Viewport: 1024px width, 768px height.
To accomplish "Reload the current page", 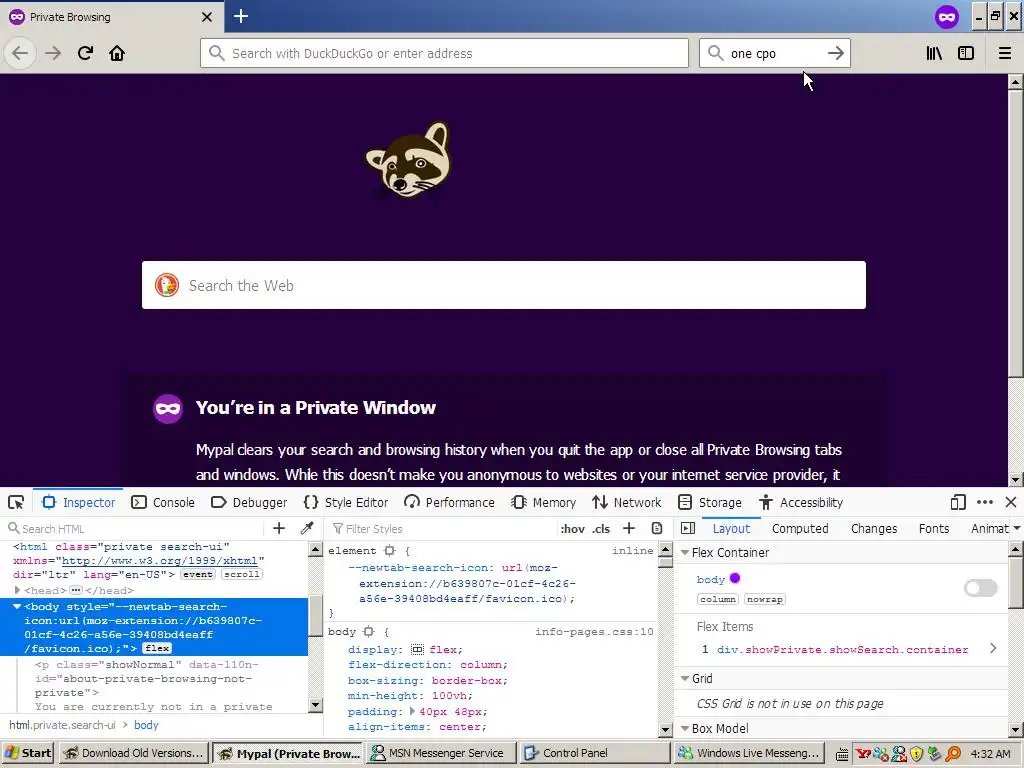I will tap(85, 53).
